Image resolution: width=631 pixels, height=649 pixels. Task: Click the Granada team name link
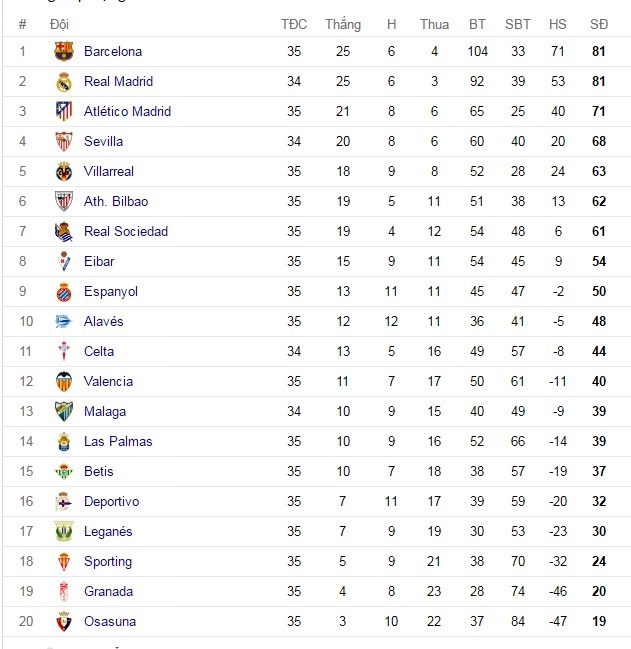pyautogui.click(x=108, y=591)
